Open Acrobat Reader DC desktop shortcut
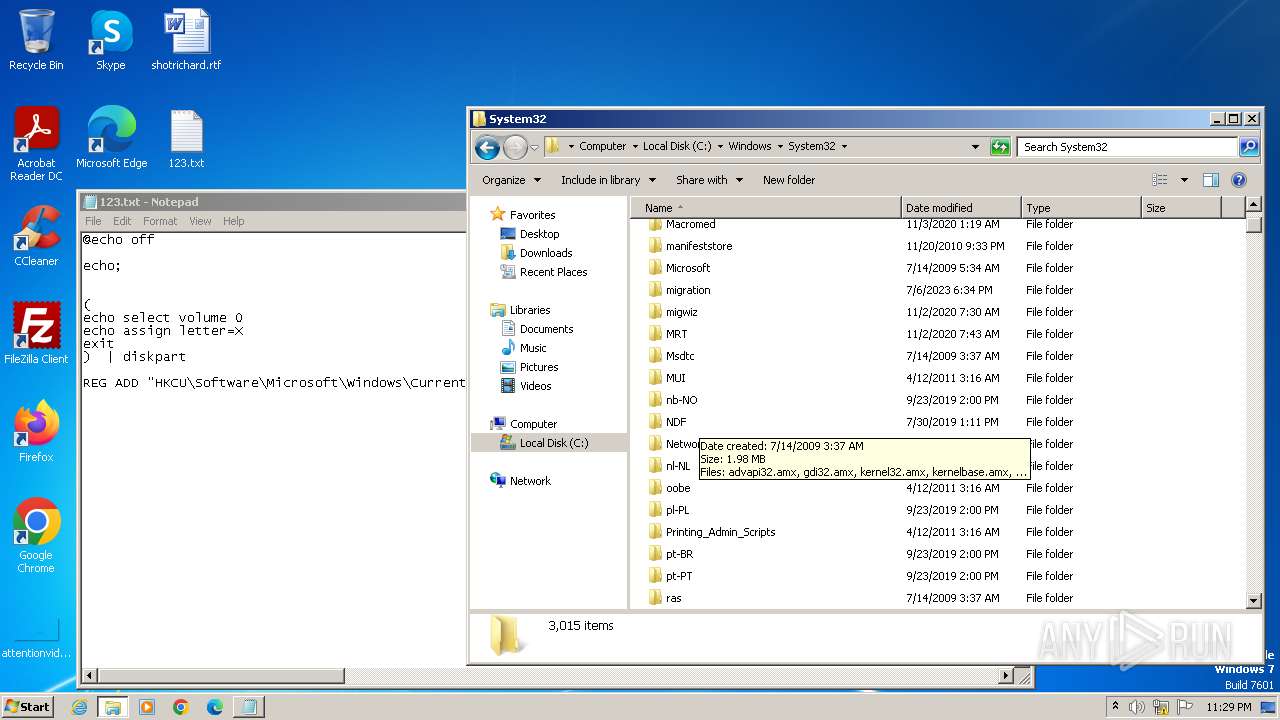The width and height of the screenshot is (1280, 720). click(x=36, y=144)
